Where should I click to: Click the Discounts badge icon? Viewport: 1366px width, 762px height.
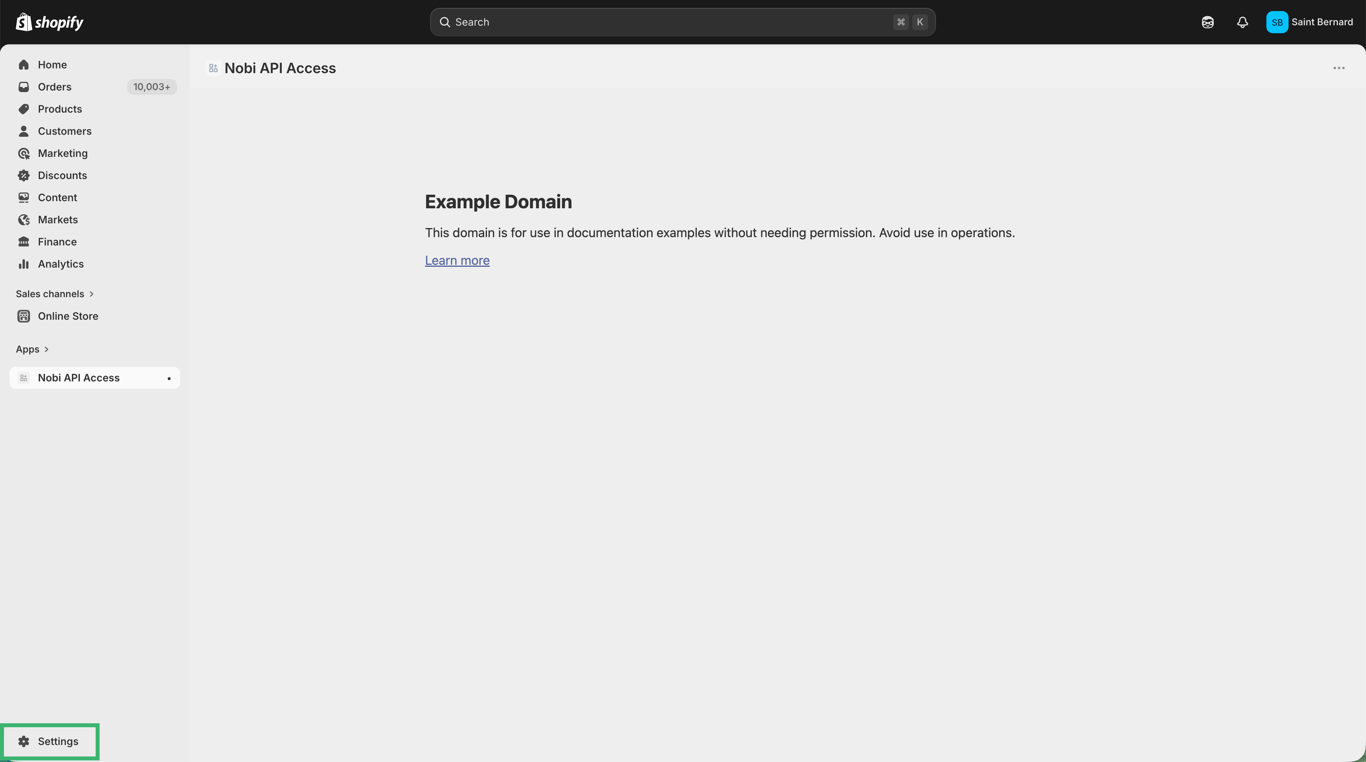coord(24,175)
